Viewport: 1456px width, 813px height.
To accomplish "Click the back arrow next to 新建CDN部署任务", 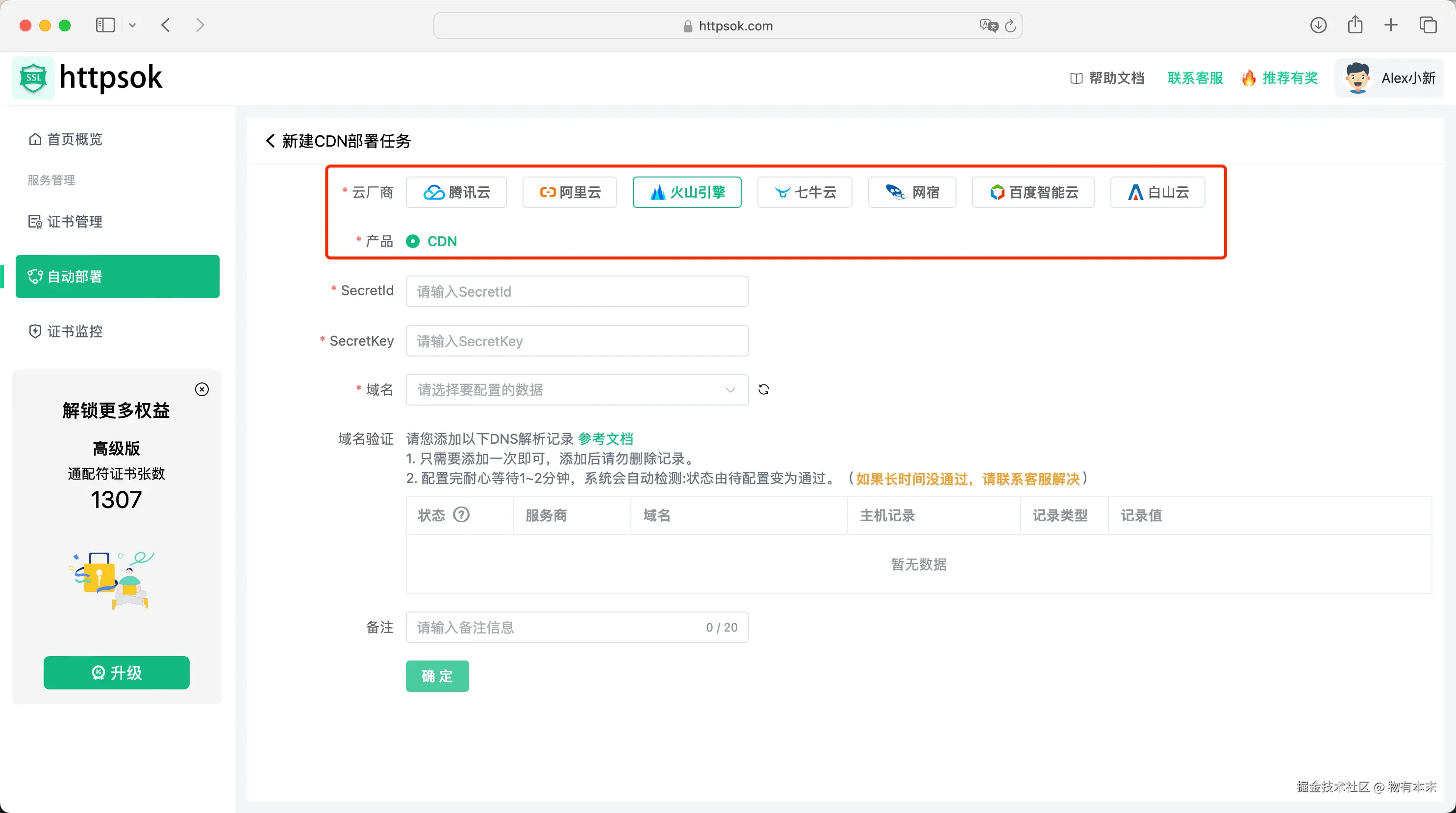I will (270, 141).
